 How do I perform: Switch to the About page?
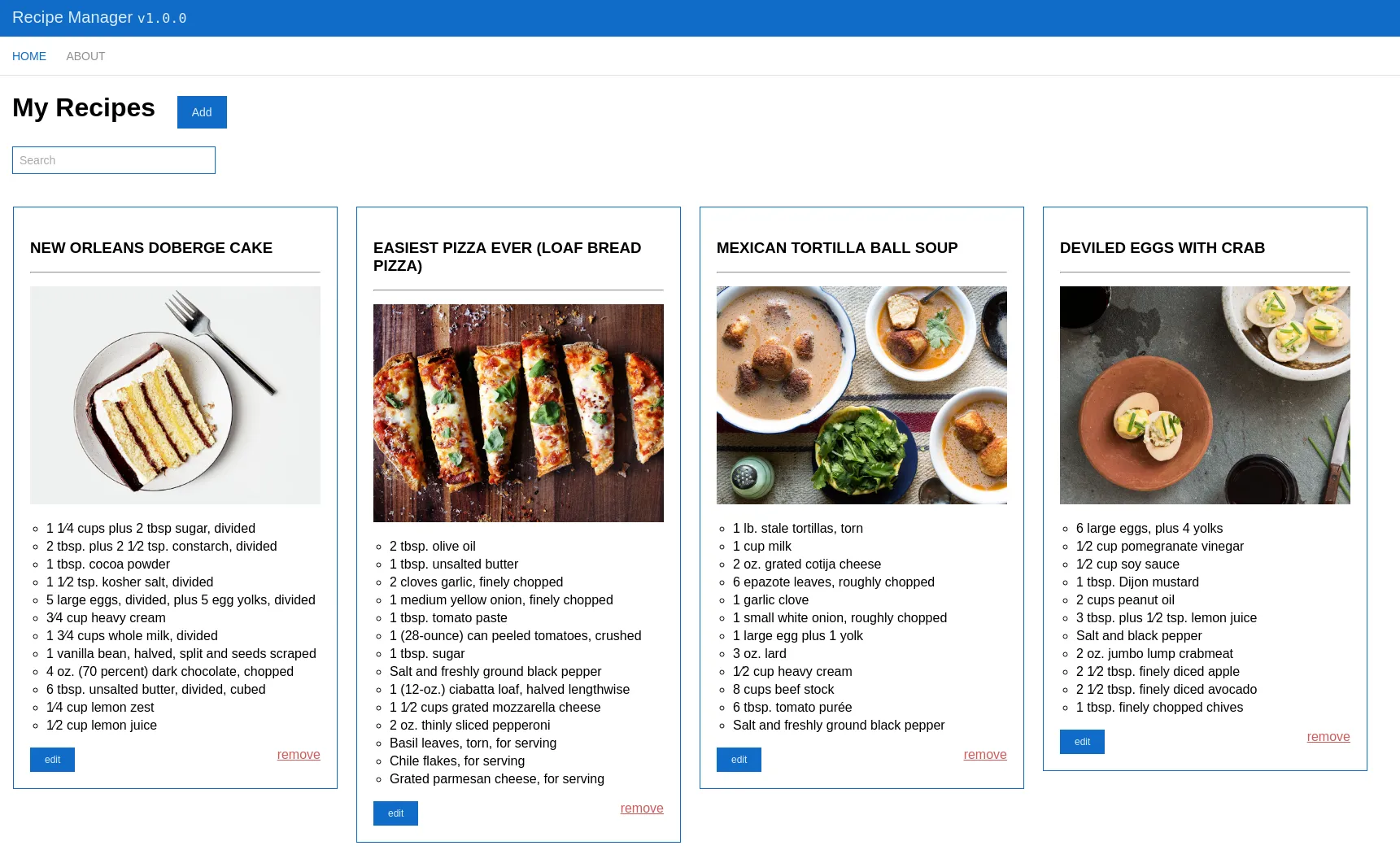tap(85, 56)
